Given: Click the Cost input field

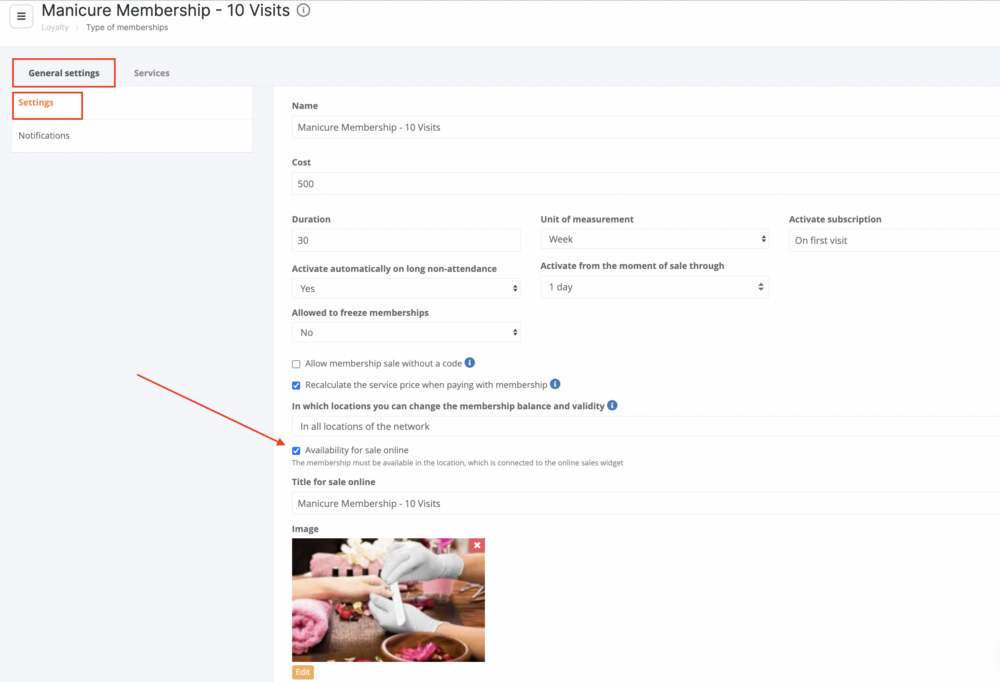Looking at the screenshot, I should (645, 184).
